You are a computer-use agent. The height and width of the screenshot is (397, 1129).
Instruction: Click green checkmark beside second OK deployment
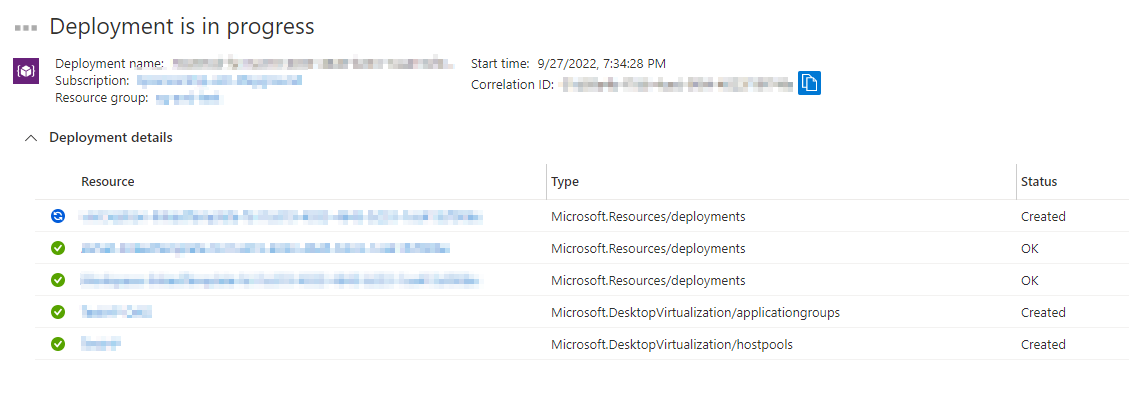click(58, 280)
